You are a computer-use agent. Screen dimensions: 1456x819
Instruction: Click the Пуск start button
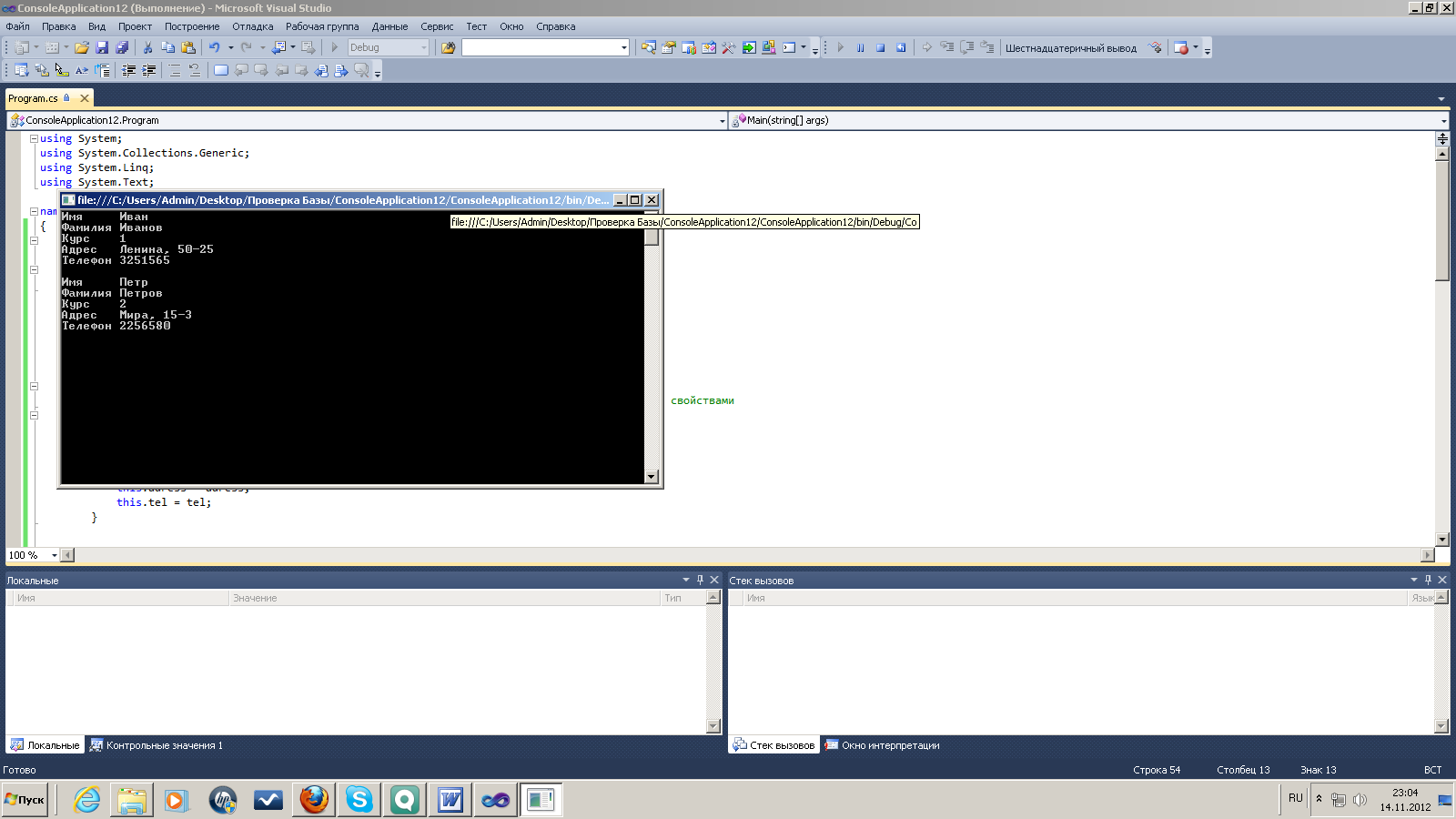tap(25, 800)
